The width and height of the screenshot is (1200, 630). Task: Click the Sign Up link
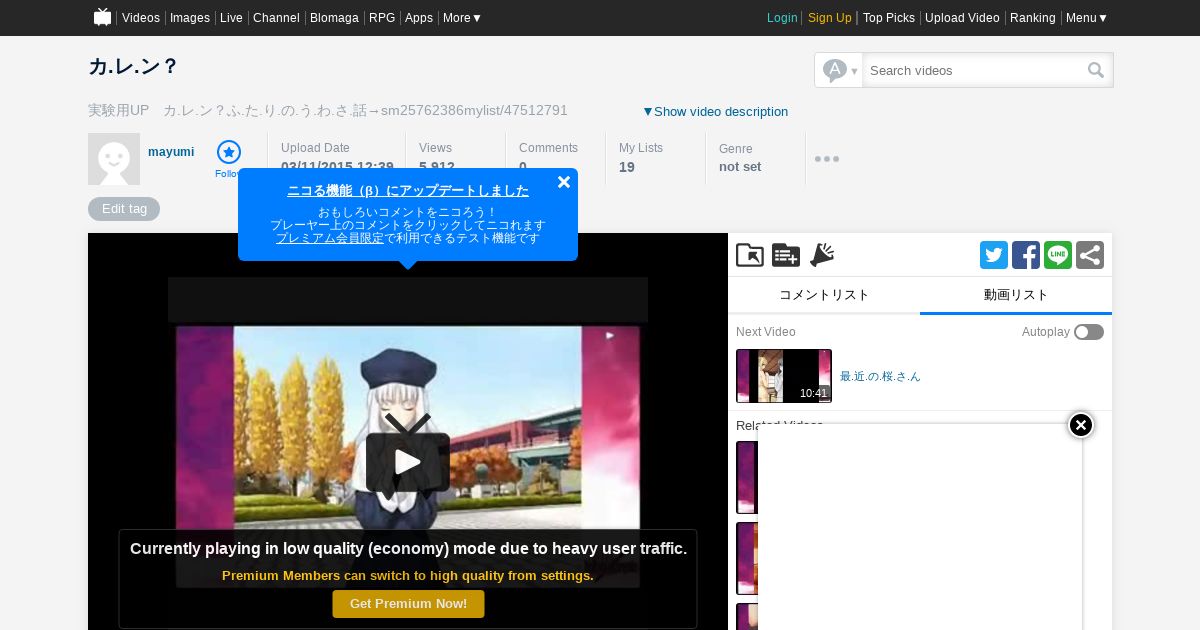830,18
